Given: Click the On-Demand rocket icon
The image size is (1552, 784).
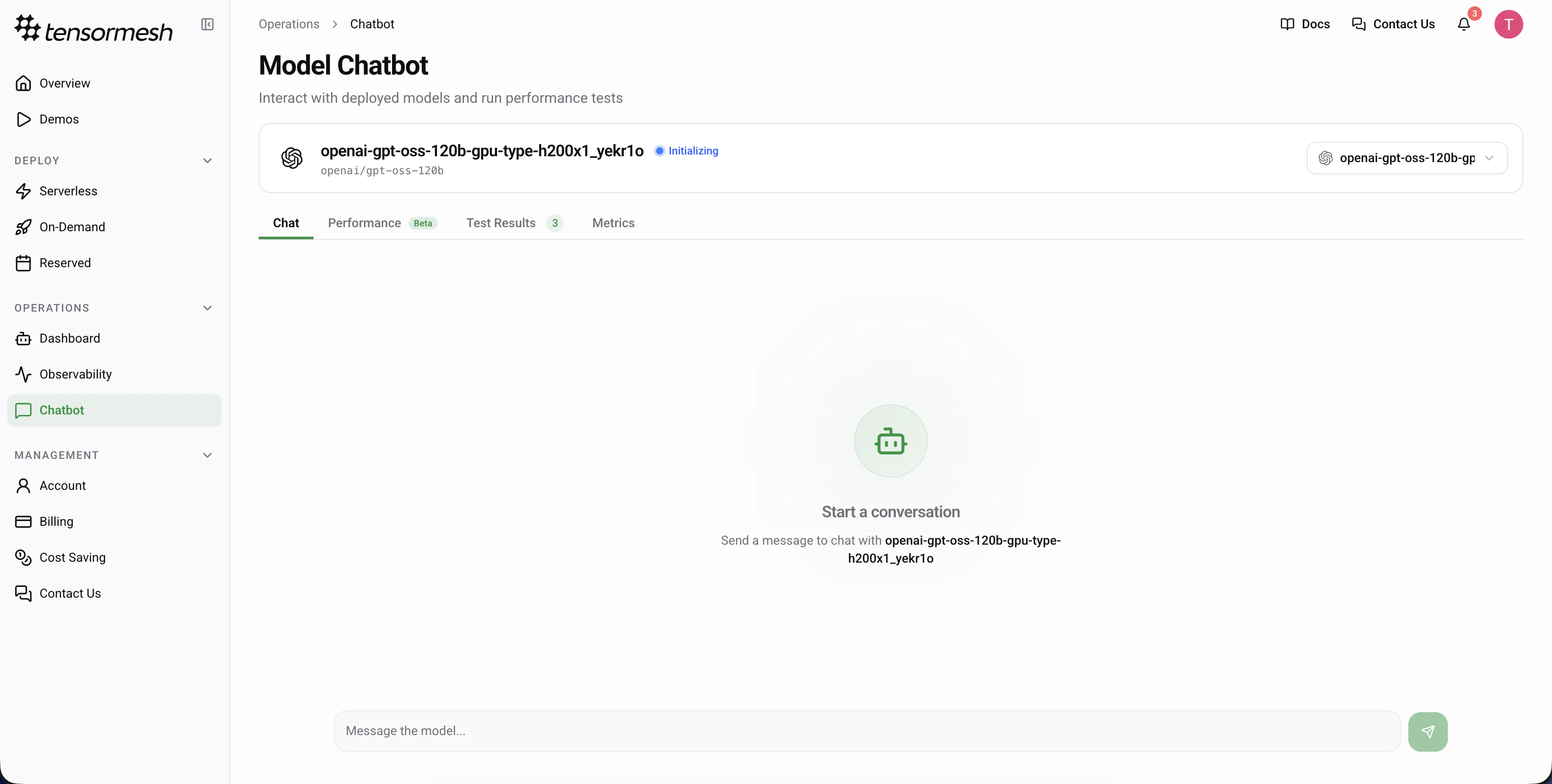Looking at the screenshot, I should tap(23, 227).
